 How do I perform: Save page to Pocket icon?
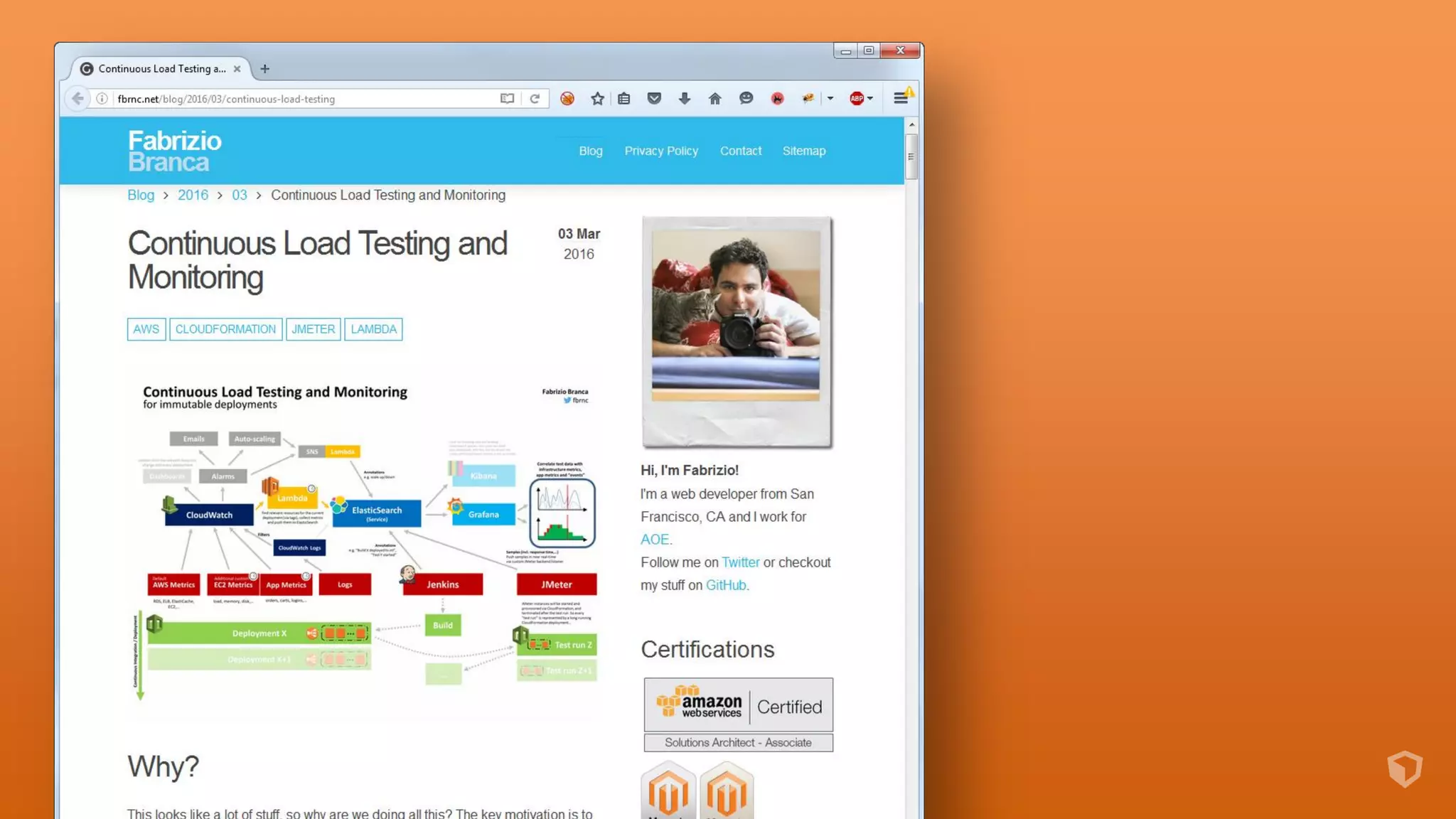pyautogui.click(x=655, y=99)
